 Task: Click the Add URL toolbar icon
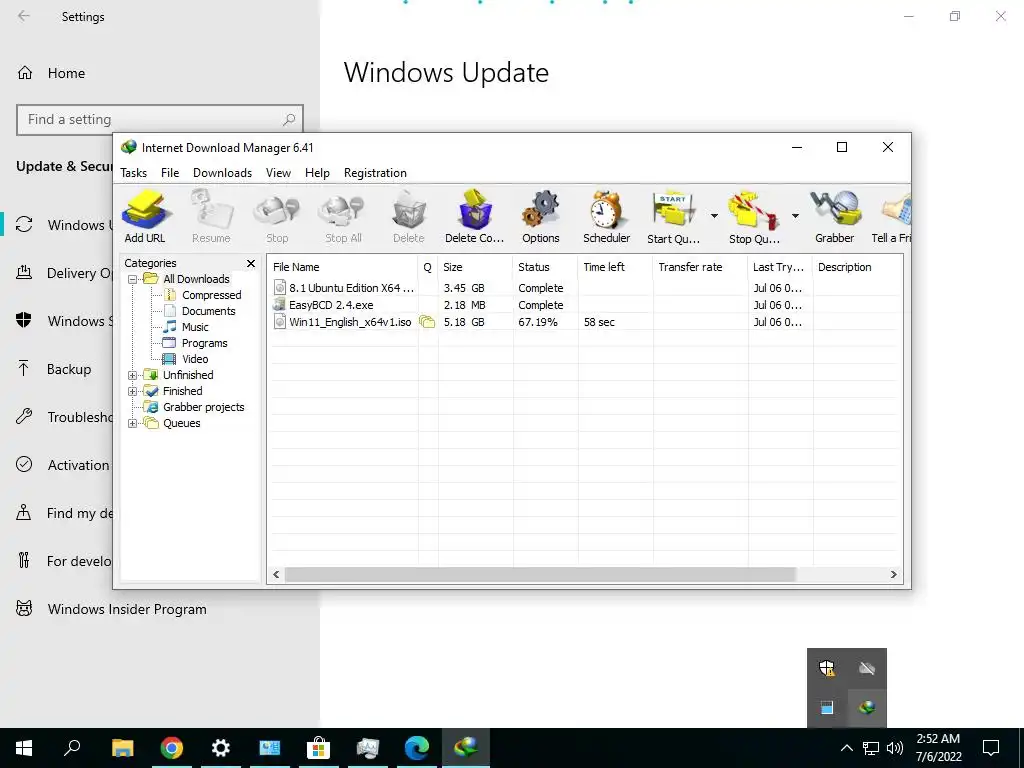coord(145,217)
